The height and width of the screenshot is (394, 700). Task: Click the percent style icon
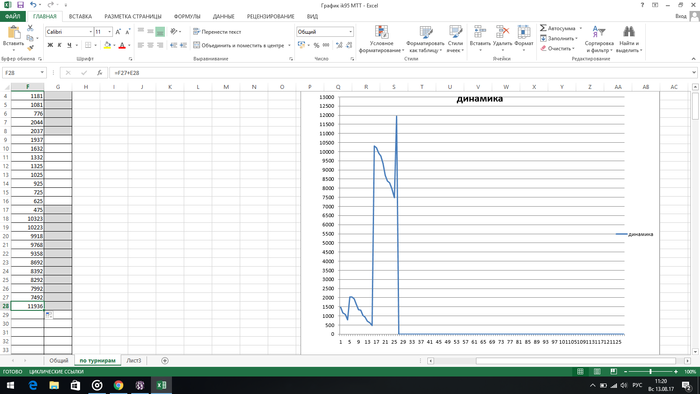[317, 45]
